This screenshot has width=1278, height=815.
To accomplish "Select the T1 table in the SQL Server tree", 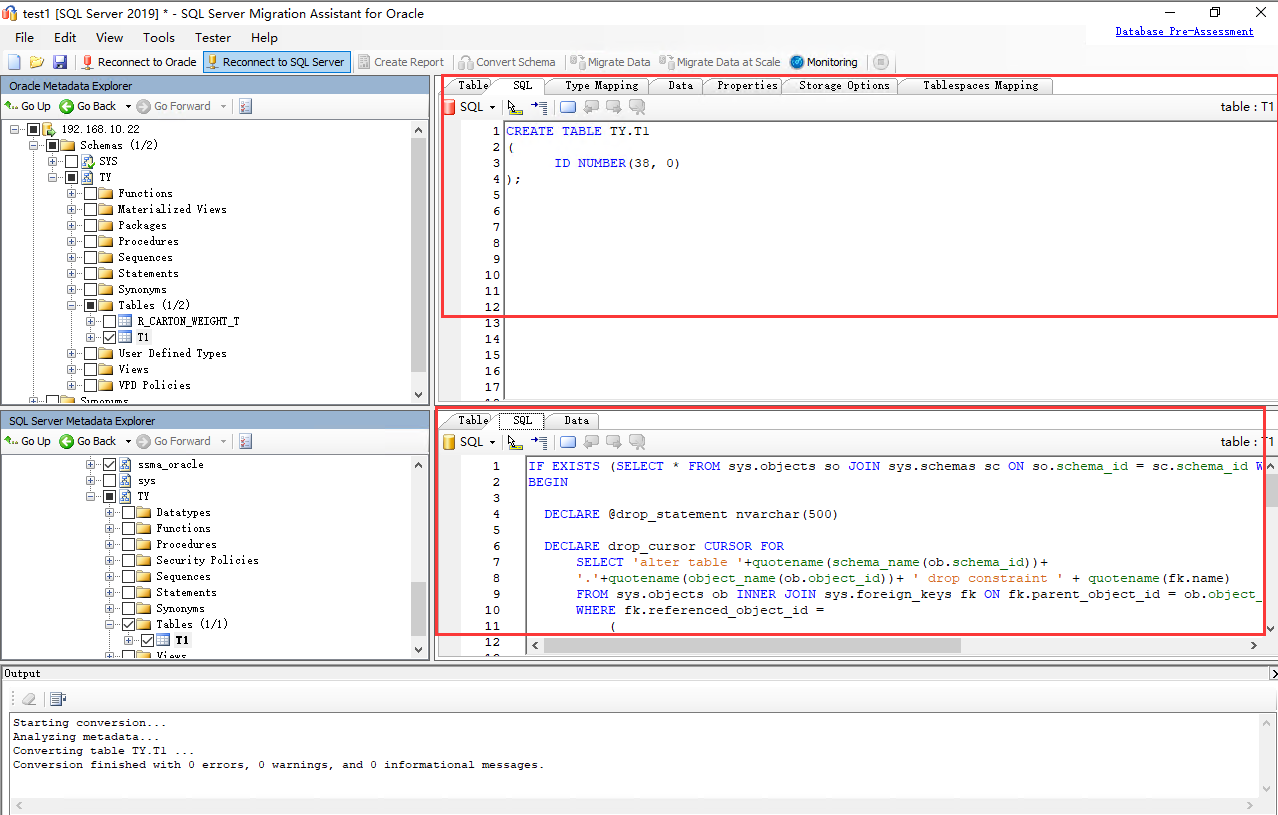I will click(182, 640).
